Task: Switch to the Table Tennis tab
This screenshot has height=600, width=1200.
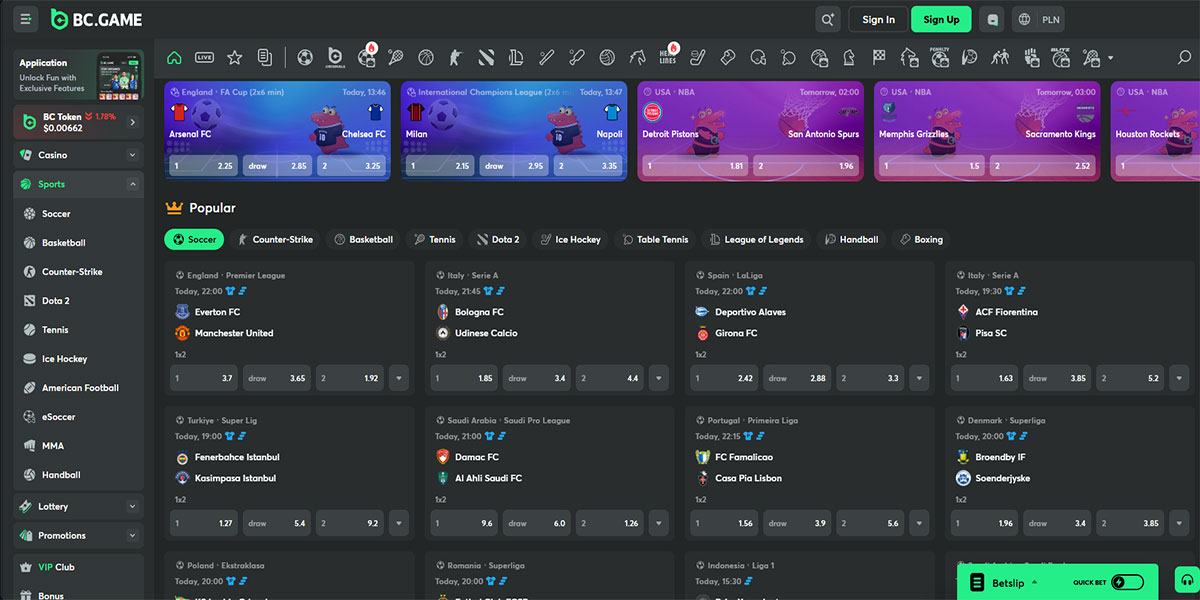Action: [x=654, y=240]
